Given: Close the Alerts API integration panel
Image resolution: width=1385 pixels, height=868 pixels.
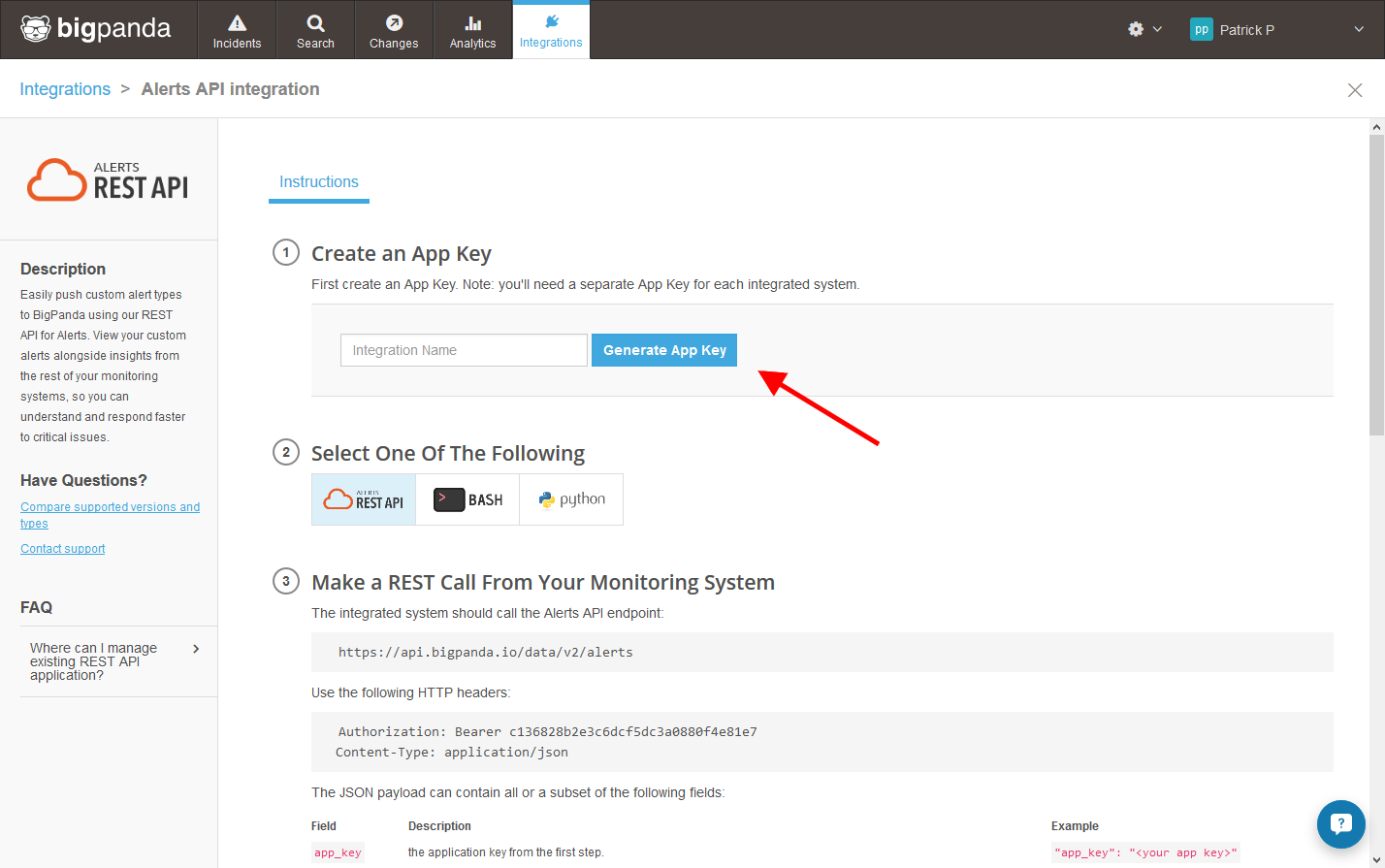Looking at the screenshot, I should pos(1355,90).
